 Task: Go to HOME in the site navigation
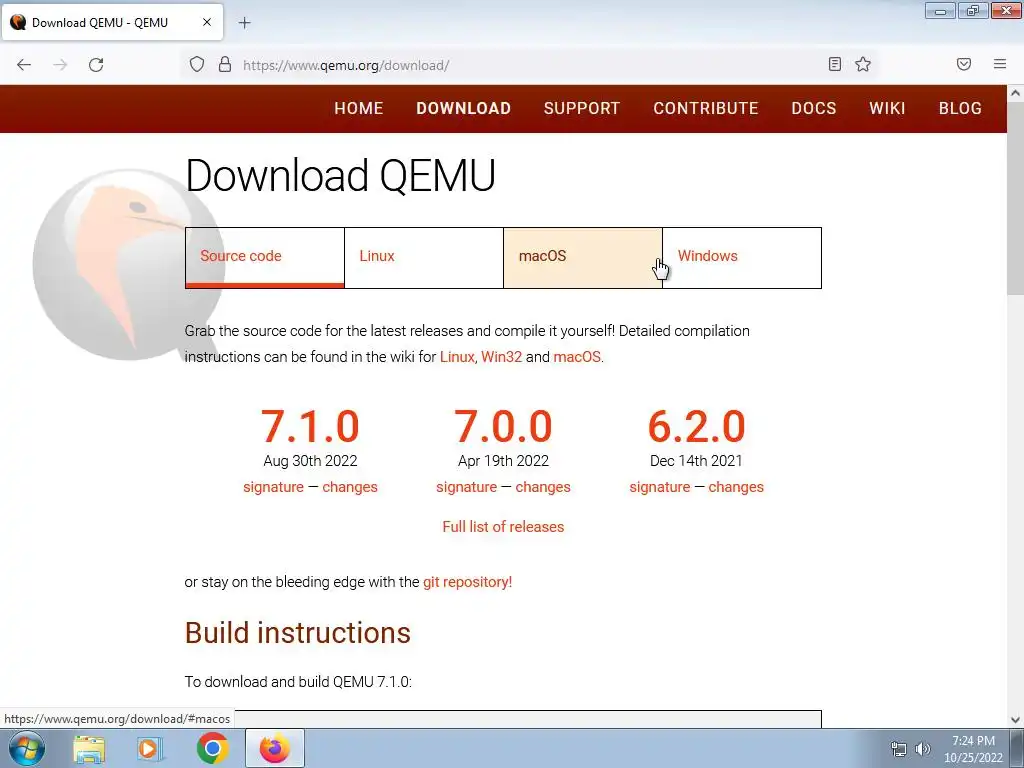pyautogui.click(x=359, y=108)
